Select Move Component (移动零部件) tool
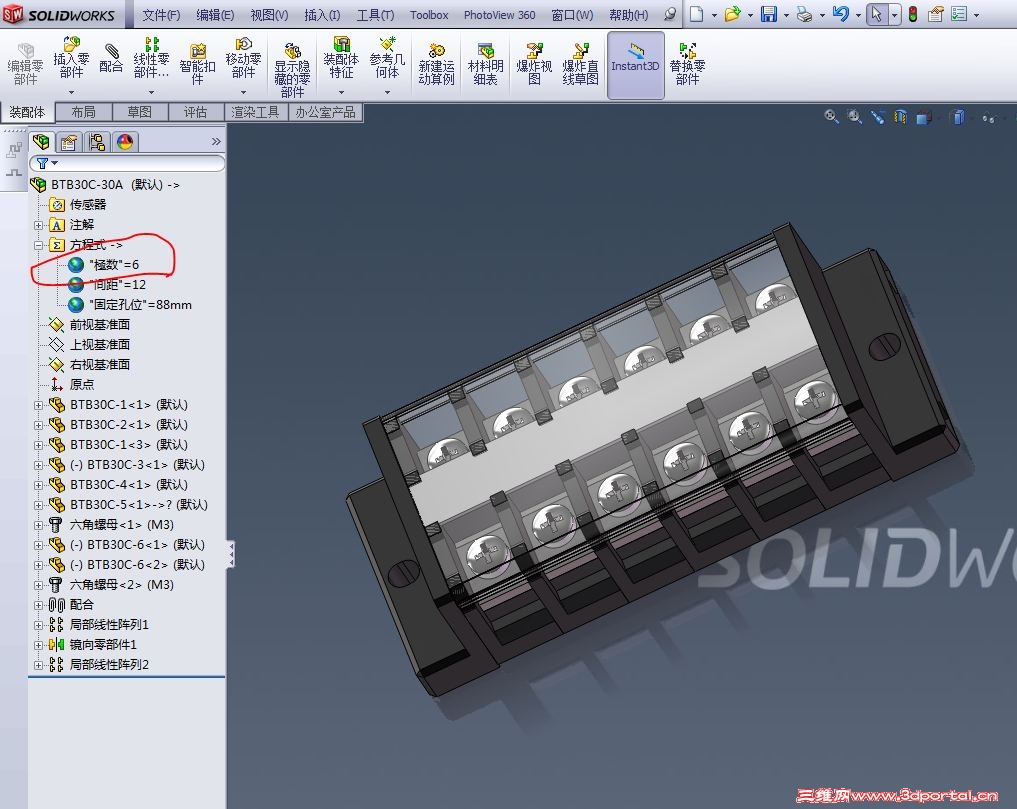Viewport: 1017px width, 809px height. (243, 58)
